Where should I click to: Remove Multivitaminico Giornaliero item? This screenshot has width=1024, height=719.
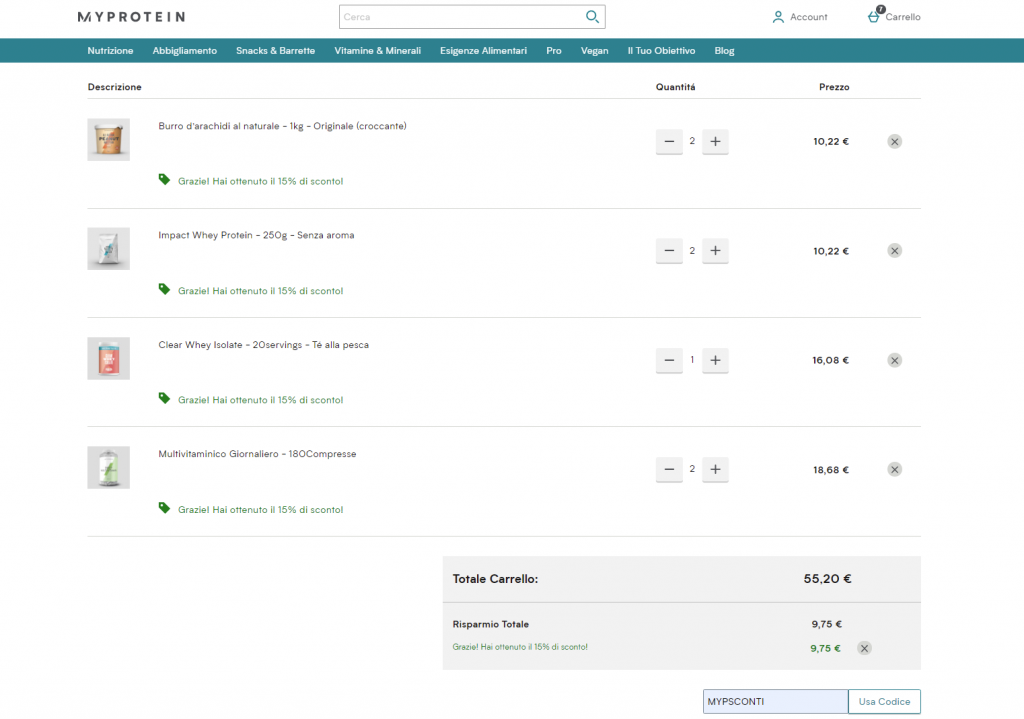click(894, 469)
